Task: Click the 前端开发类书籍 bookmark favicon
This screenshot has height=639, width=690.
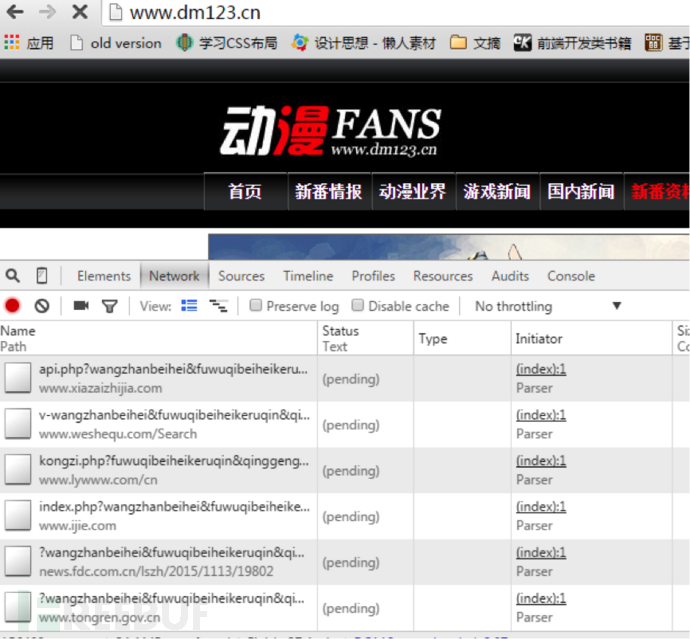Action: point(522,43)
